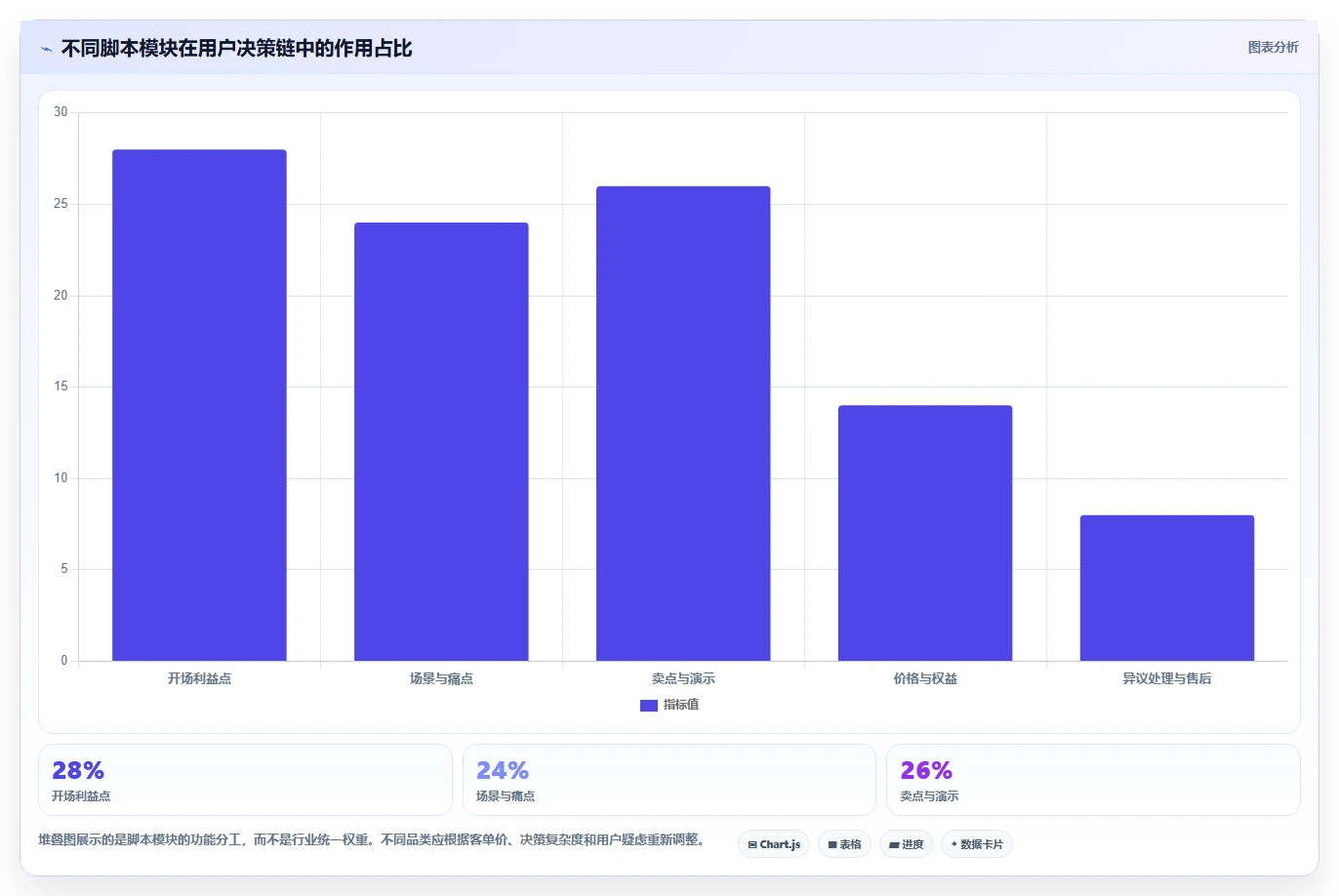Click the 24% value text
This screenshot has height=896, width=1339.
click(503, 770)
